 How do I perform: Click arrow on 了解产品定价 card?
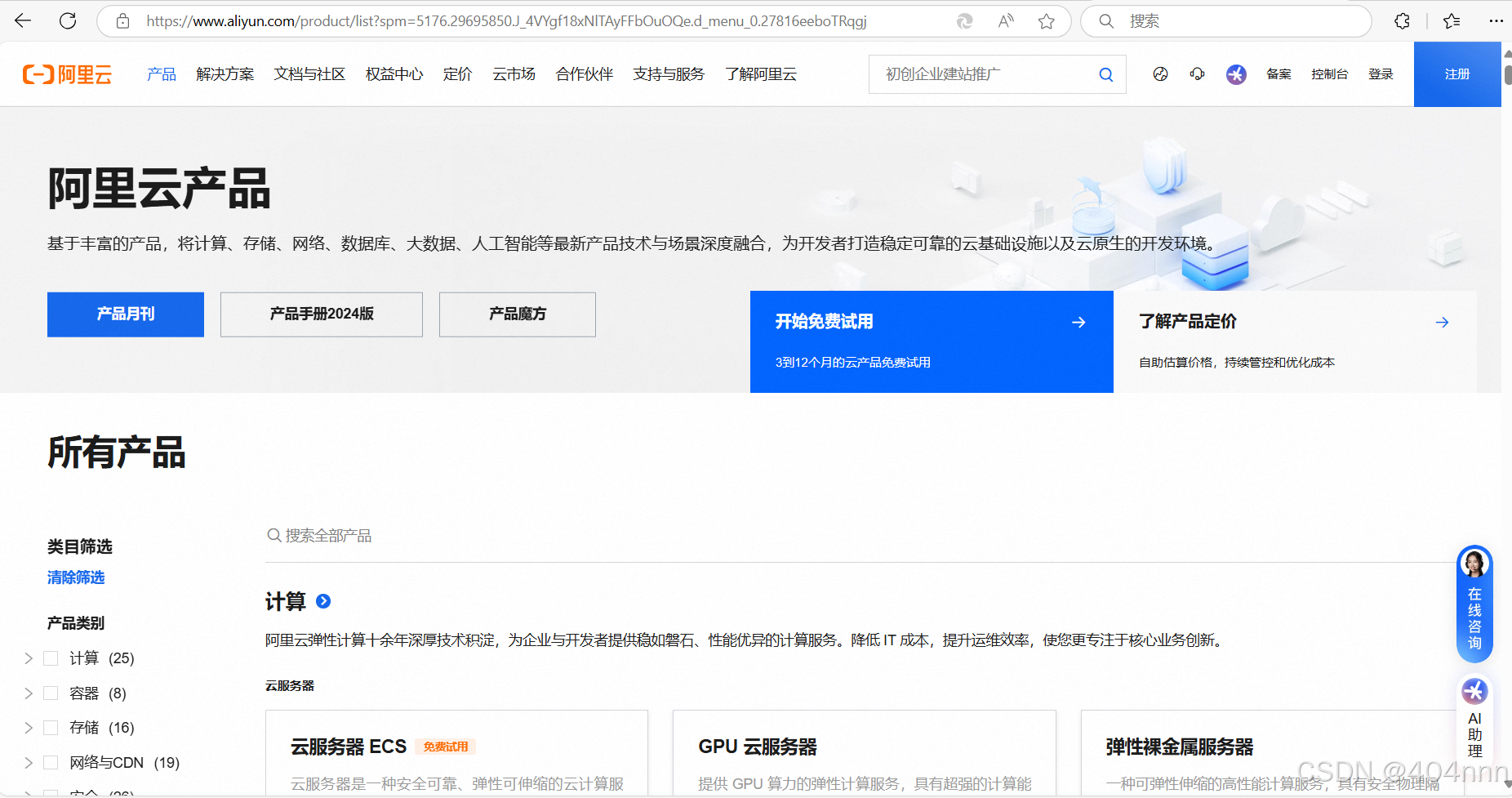(x=1442, y=322)
